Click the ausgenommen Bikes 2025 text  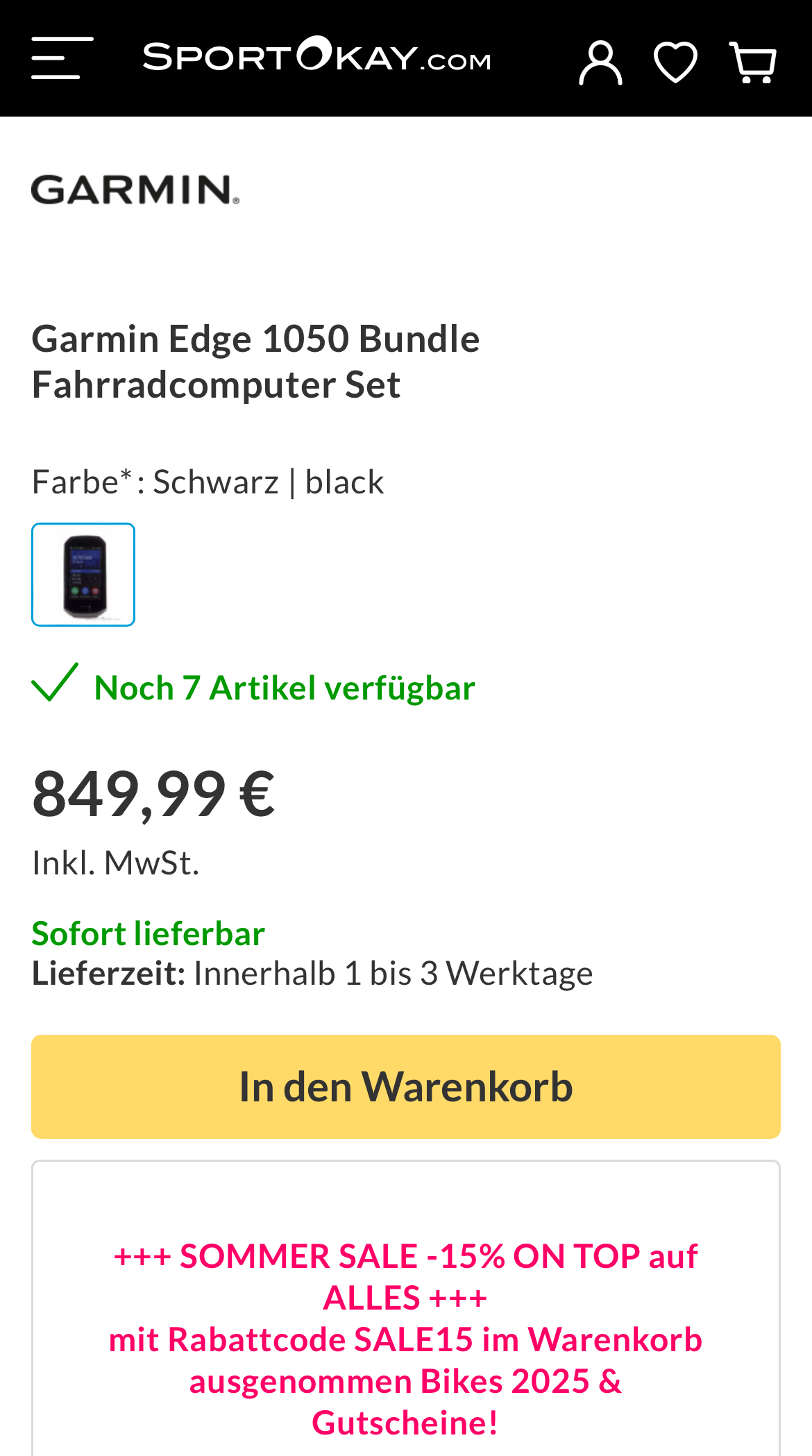(406, 1381)
